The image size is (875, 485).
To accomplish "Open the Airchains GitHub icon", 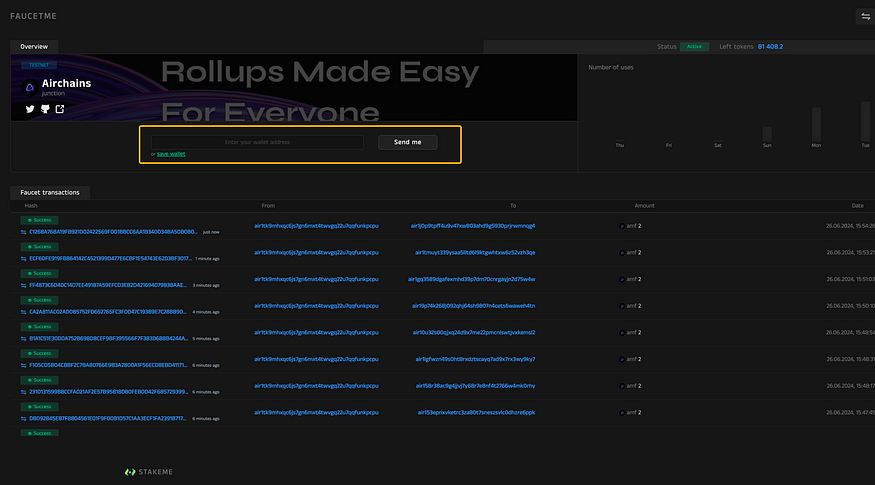I will click(45, 109).
